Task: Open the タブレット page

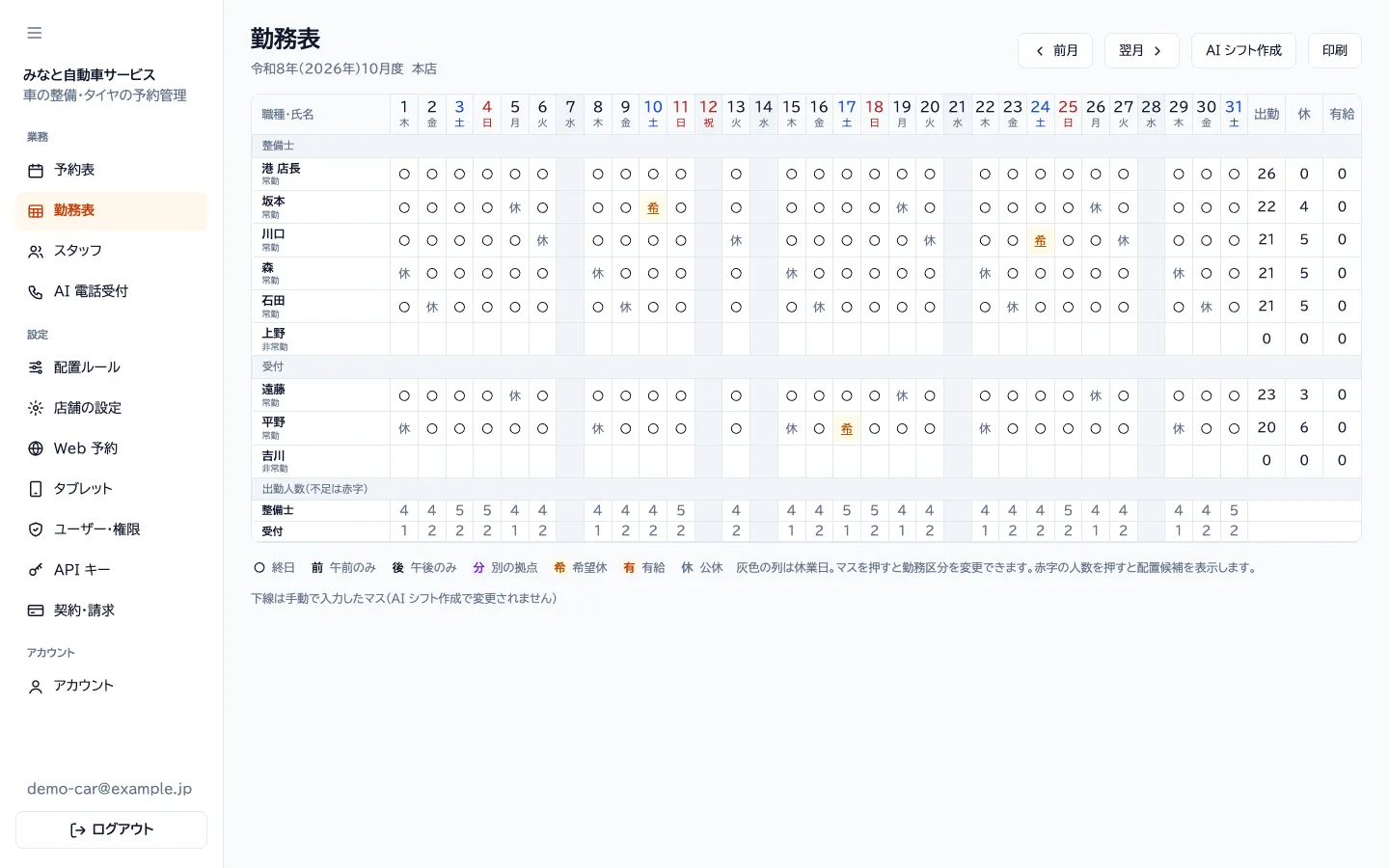Action: 111,489
